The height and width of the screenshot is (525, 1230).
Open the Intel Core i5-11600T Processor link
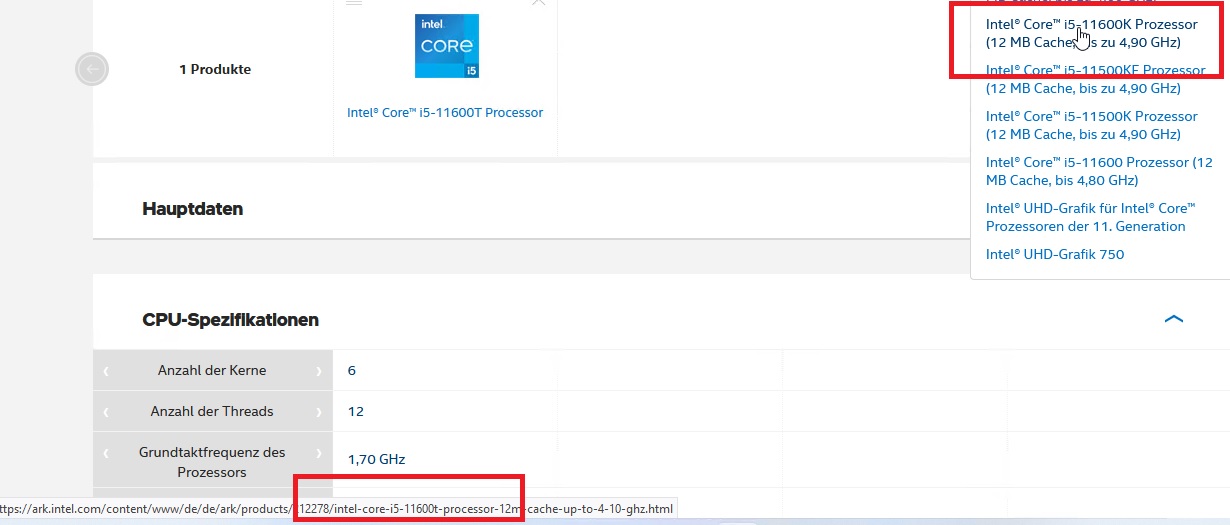[x=445, y=113]
